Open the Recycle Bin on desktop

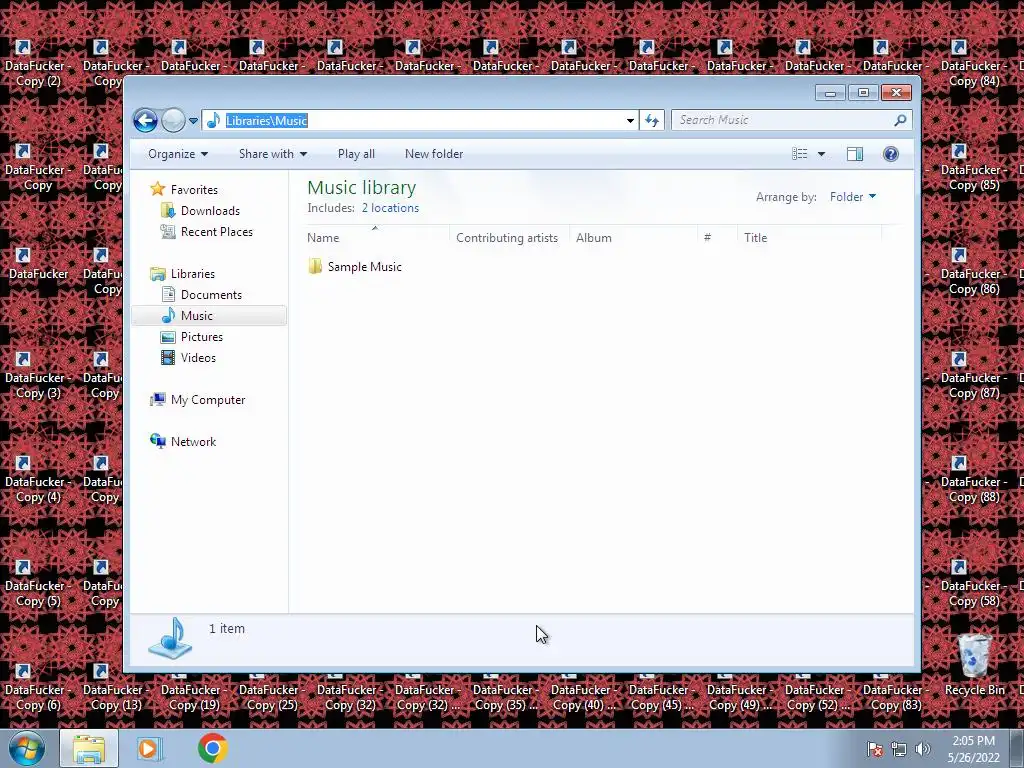(974, 664)
